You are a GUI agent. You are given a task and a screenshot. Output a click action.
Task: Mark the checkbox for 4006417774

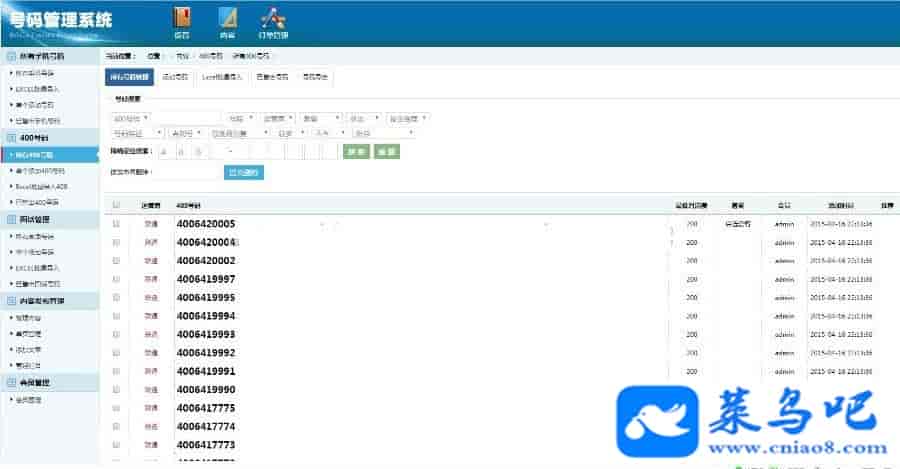[x=117, y=427]
